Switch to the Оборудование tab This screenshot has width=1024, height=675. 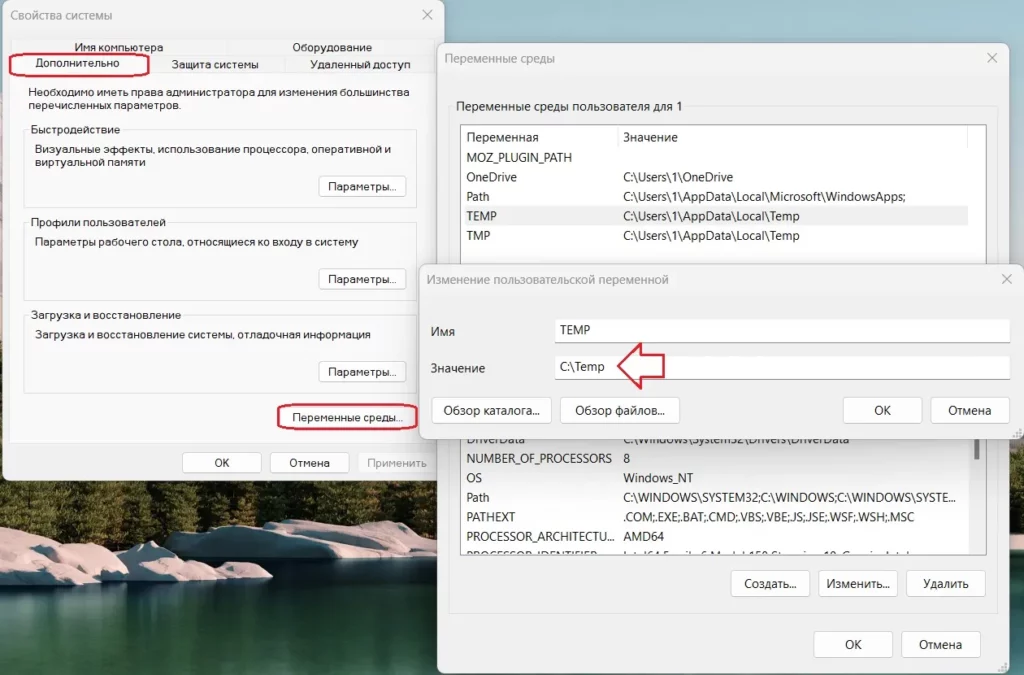(x=332, y=47)
